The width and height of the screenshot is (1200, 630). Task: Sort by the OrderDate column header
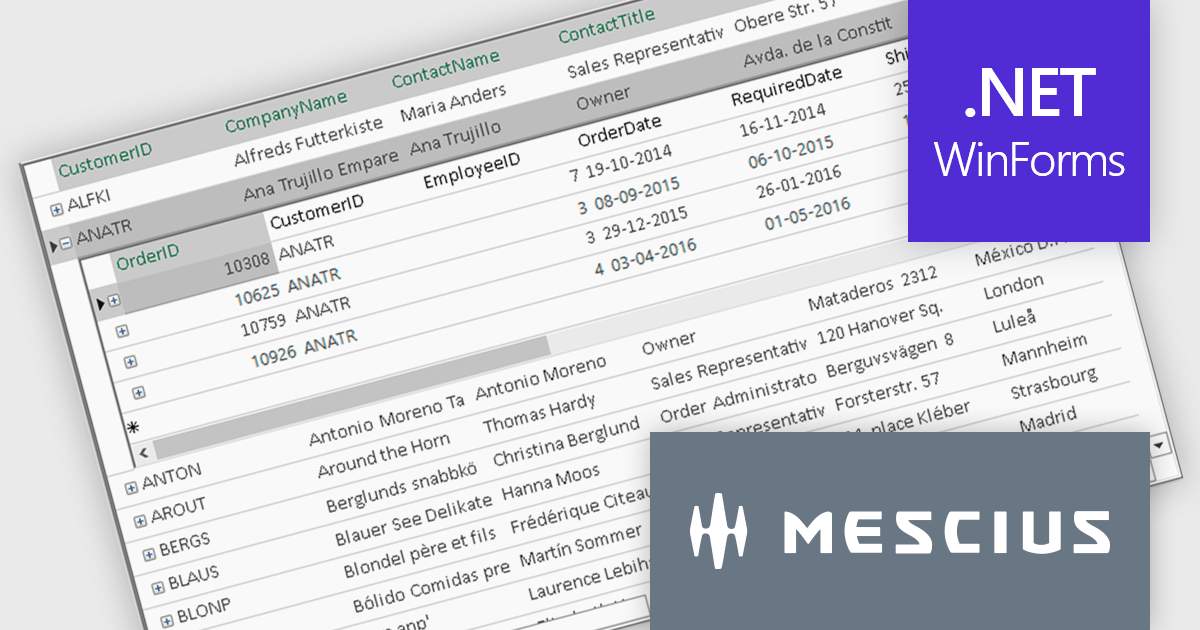[620, 131]
